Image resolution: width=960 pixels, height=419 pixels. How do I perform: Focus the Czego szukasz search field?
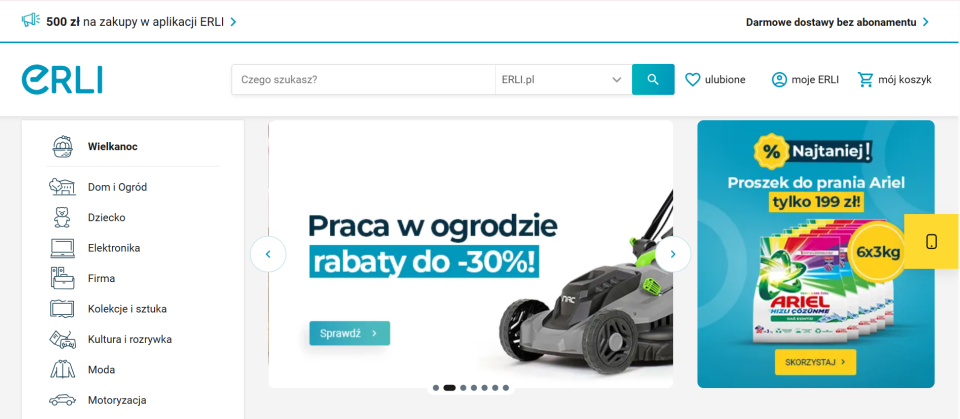point(363,80)
